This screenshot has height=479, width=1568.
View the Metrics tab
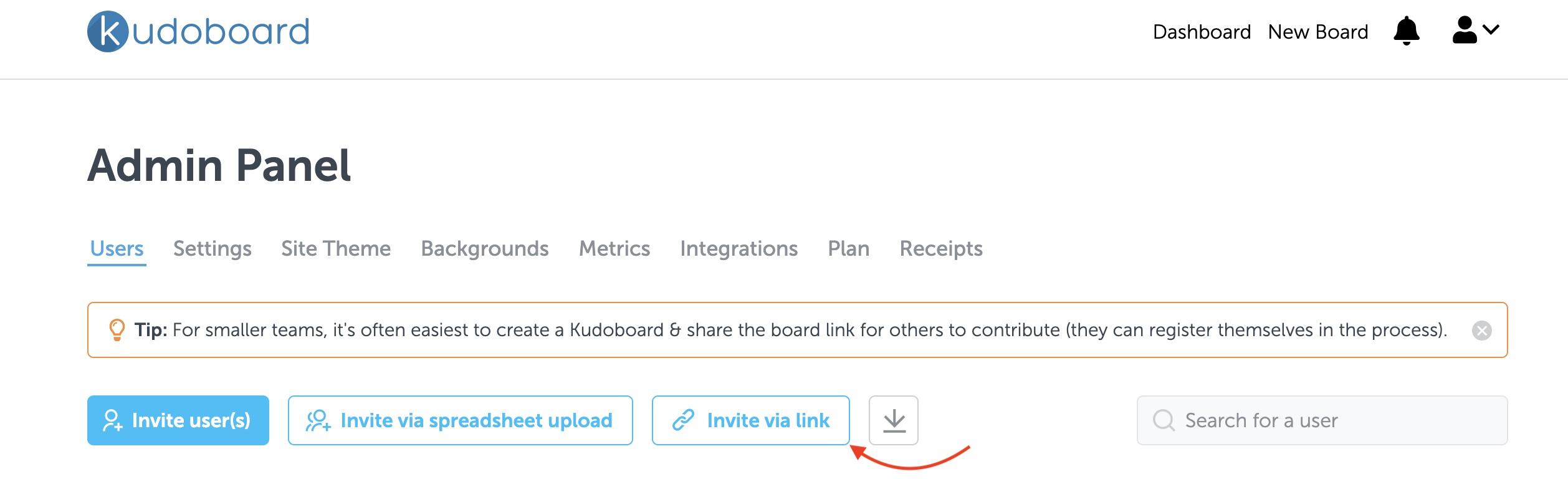614,249
